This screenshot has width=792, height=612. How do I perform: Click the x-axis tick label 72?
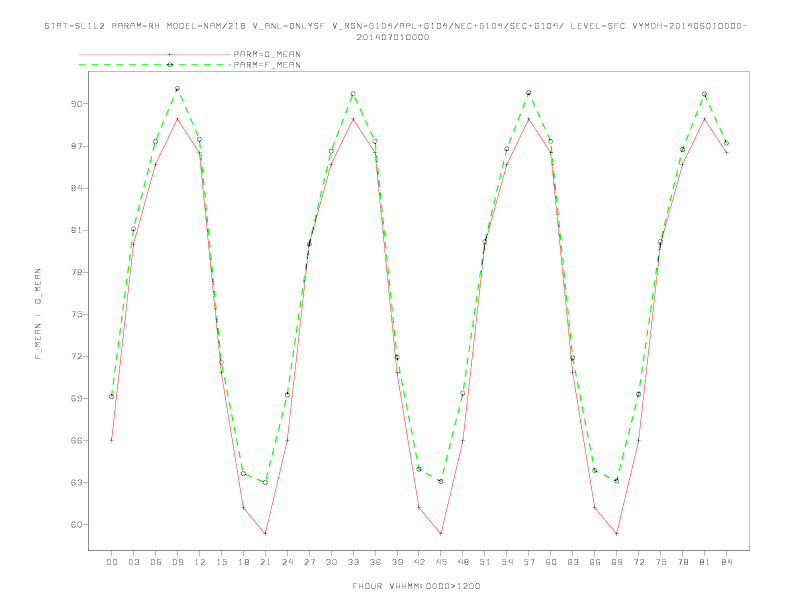(639, 562)
